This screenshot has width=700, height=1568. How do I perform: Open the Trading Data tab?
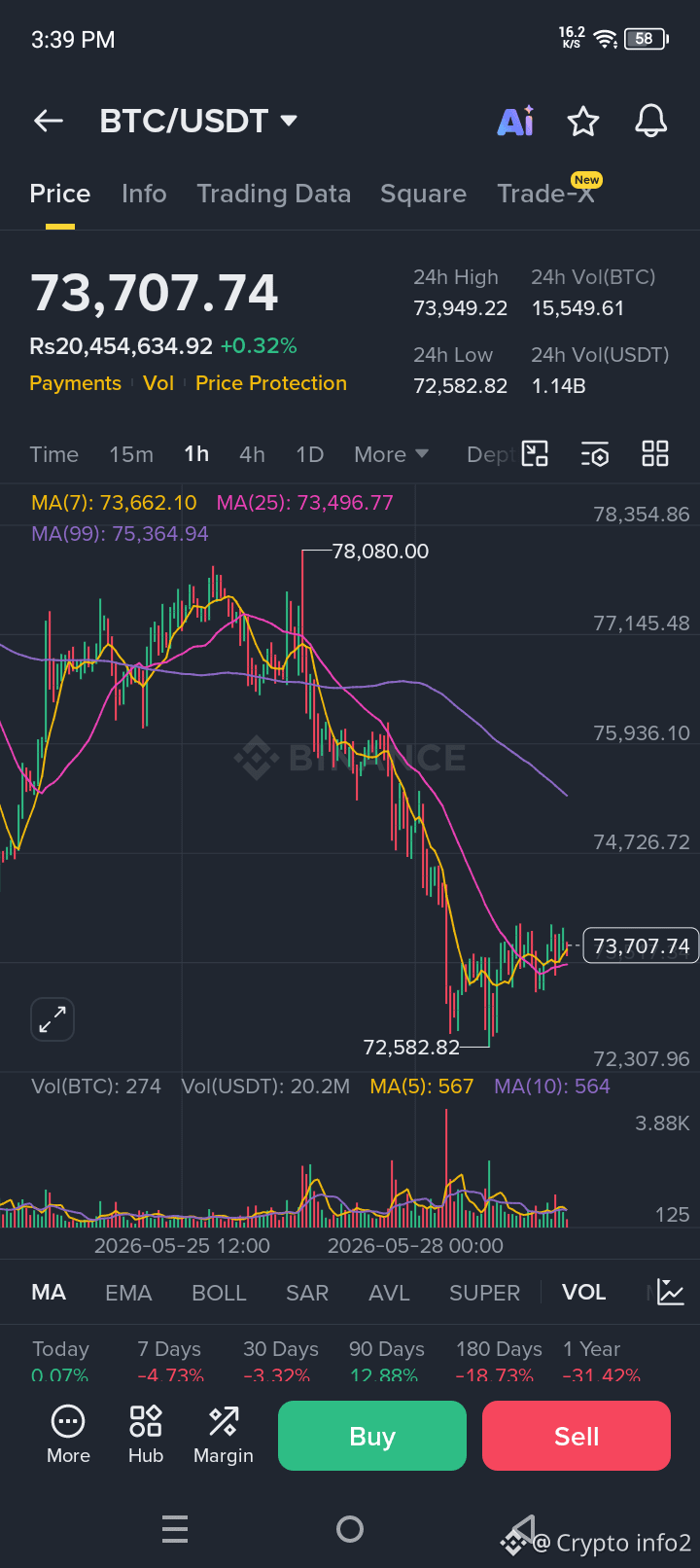tap(274, 194)
